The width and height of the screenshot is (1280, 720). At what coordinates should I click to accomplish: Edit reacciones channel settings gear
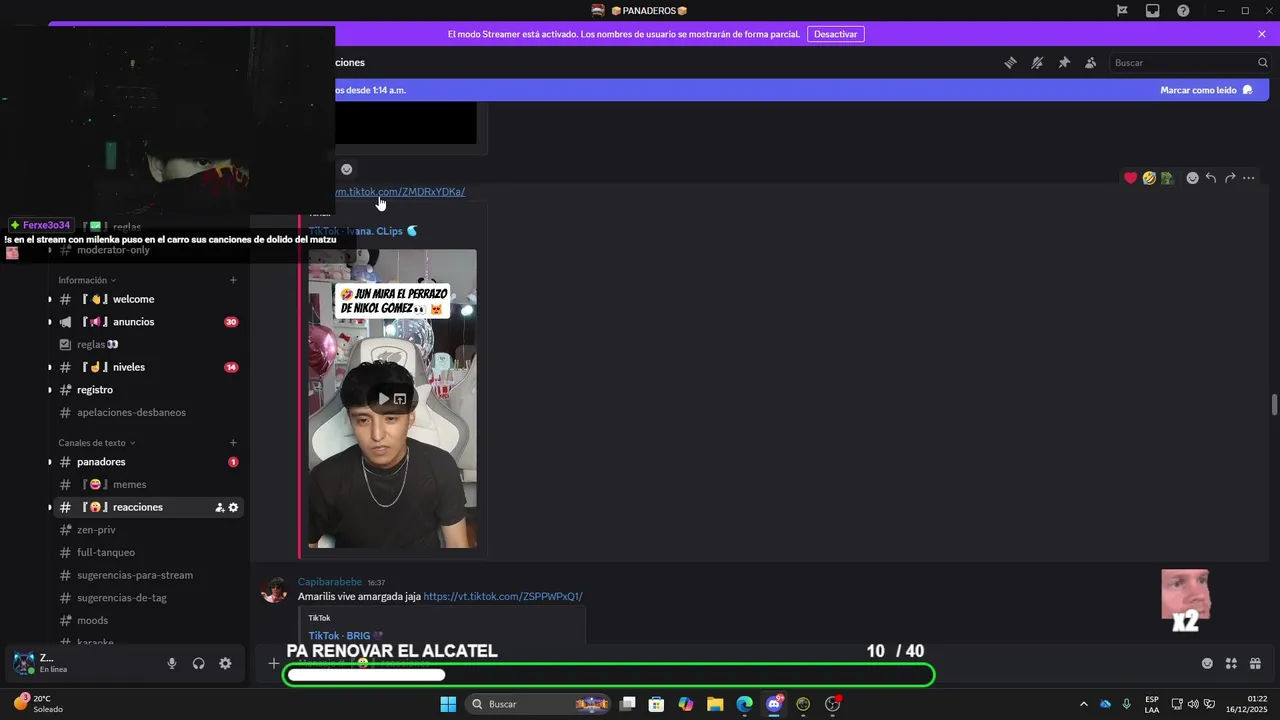pyautogui.click(x=234, y=508)
